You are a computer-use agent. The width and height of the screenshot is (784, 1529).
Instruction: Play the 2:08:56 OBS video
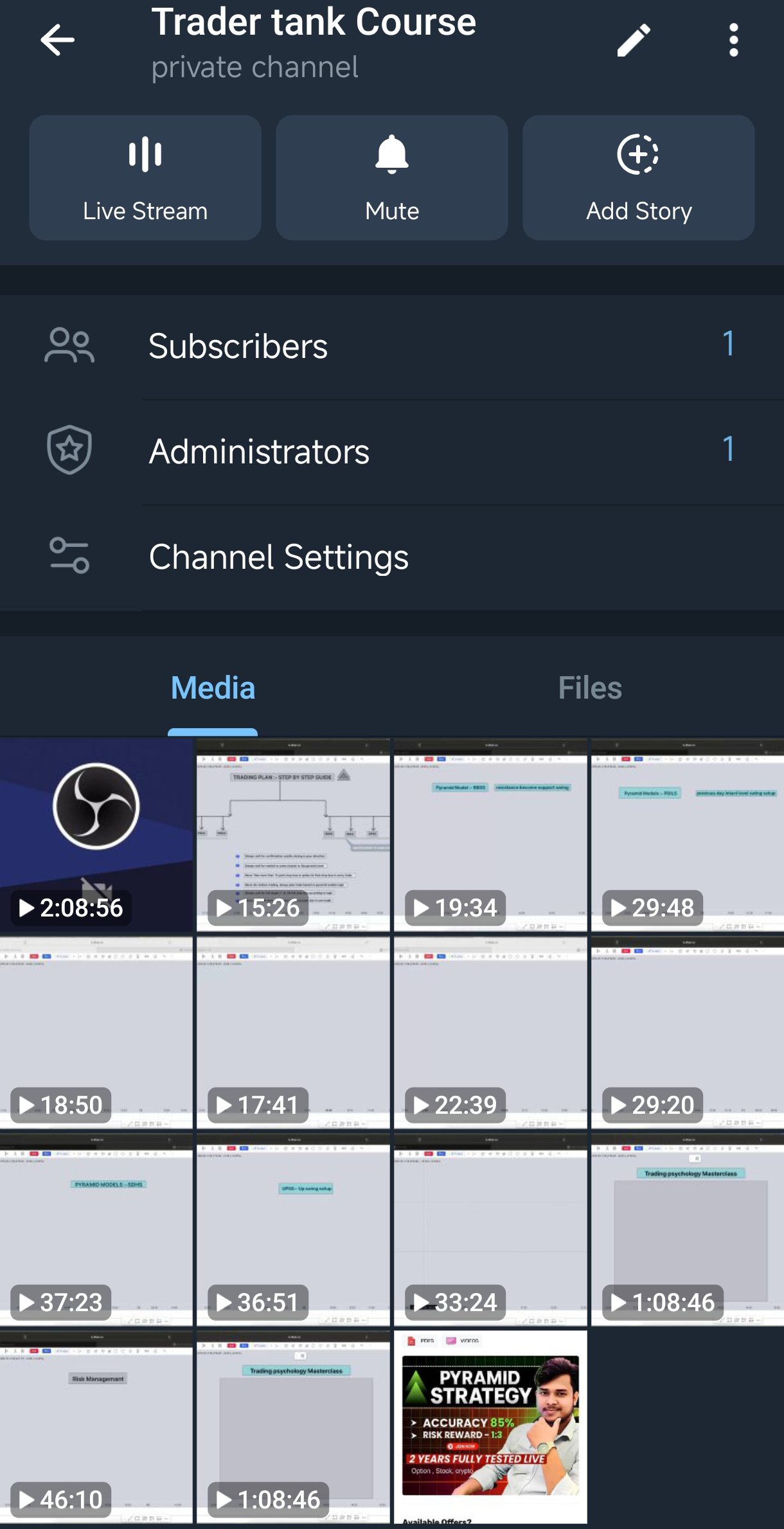[96, 834]
